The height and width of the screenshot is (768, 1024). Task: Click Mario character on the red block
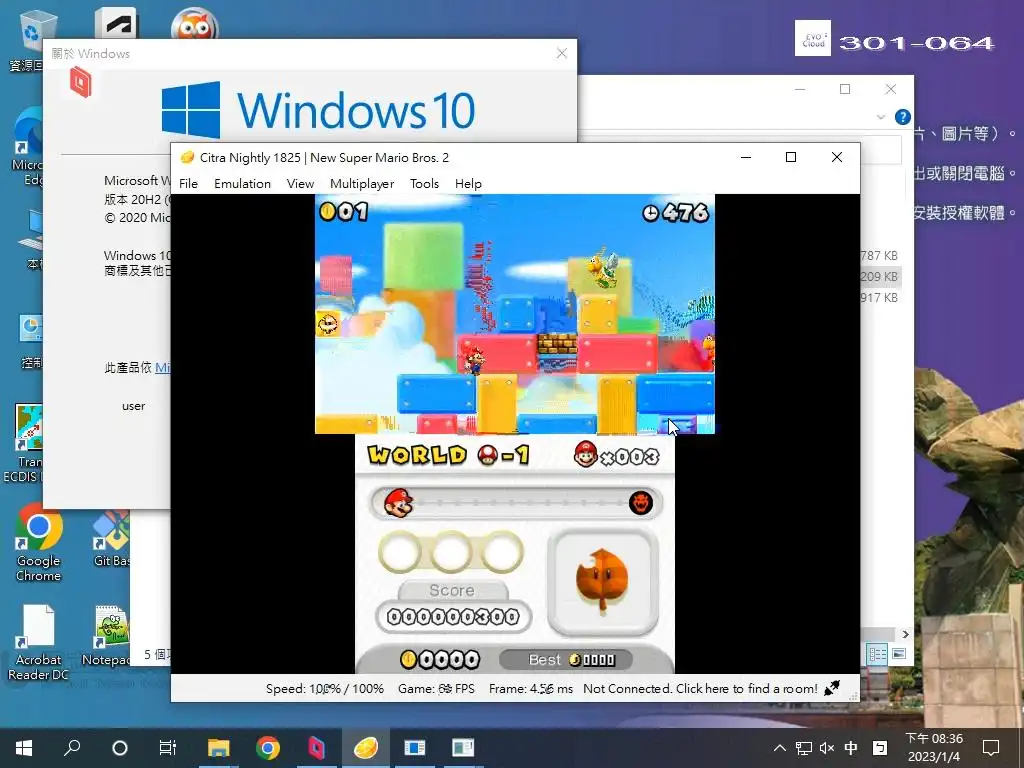coord(472,360)
